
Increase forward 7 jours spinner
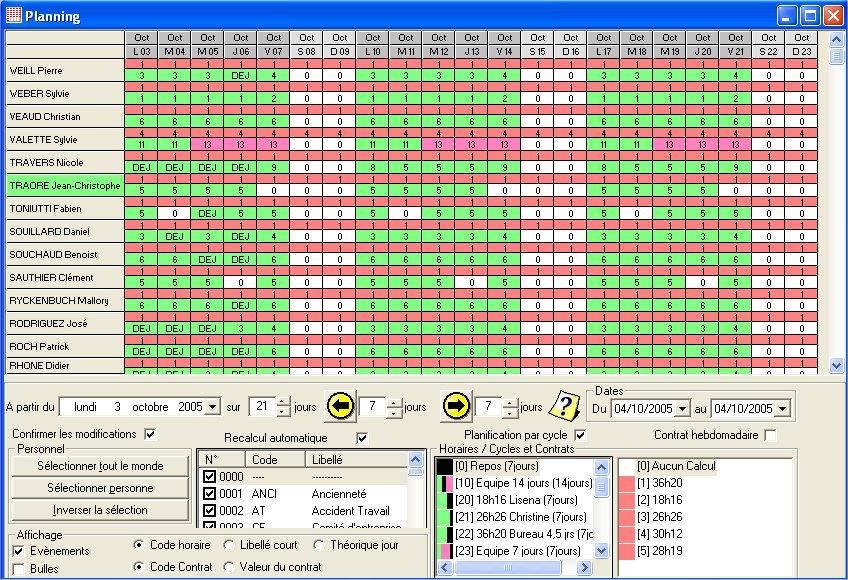(509, 402)
